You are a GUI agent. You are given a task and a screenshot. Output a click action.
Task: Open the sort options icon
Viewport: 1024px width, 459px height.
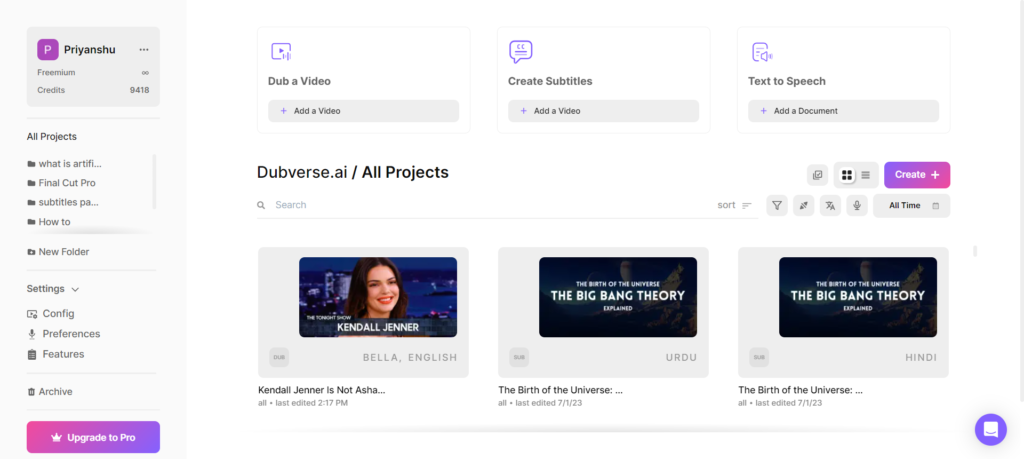pyautogui.click(x=747, y=205)
